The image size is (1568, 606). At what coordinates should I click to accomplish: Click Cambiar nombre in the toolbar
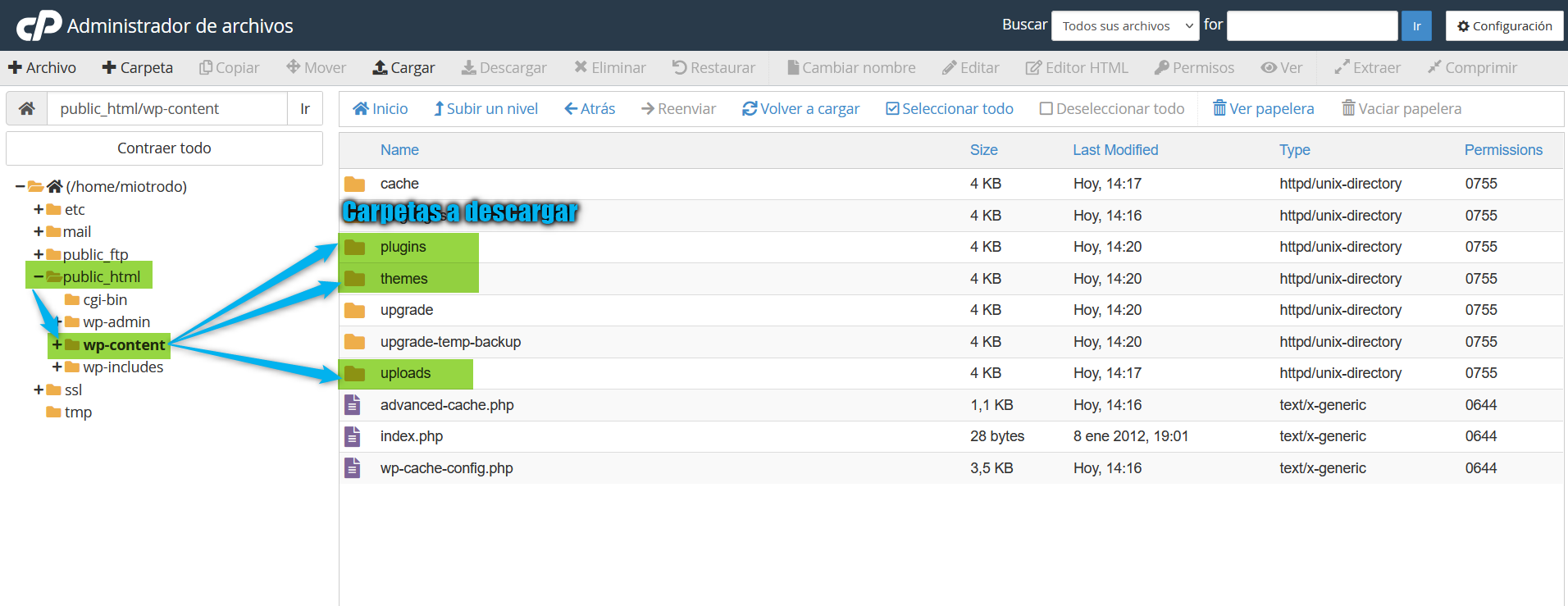tap(851, 67)
